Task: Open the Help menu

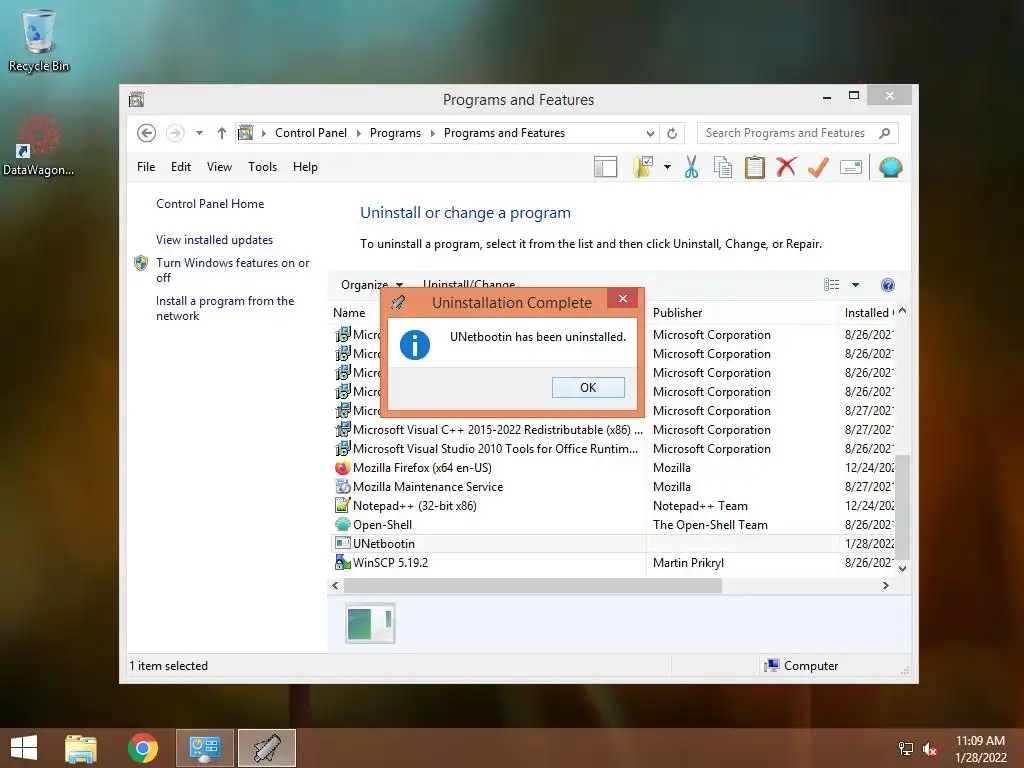Action: (x=305, y=167)
